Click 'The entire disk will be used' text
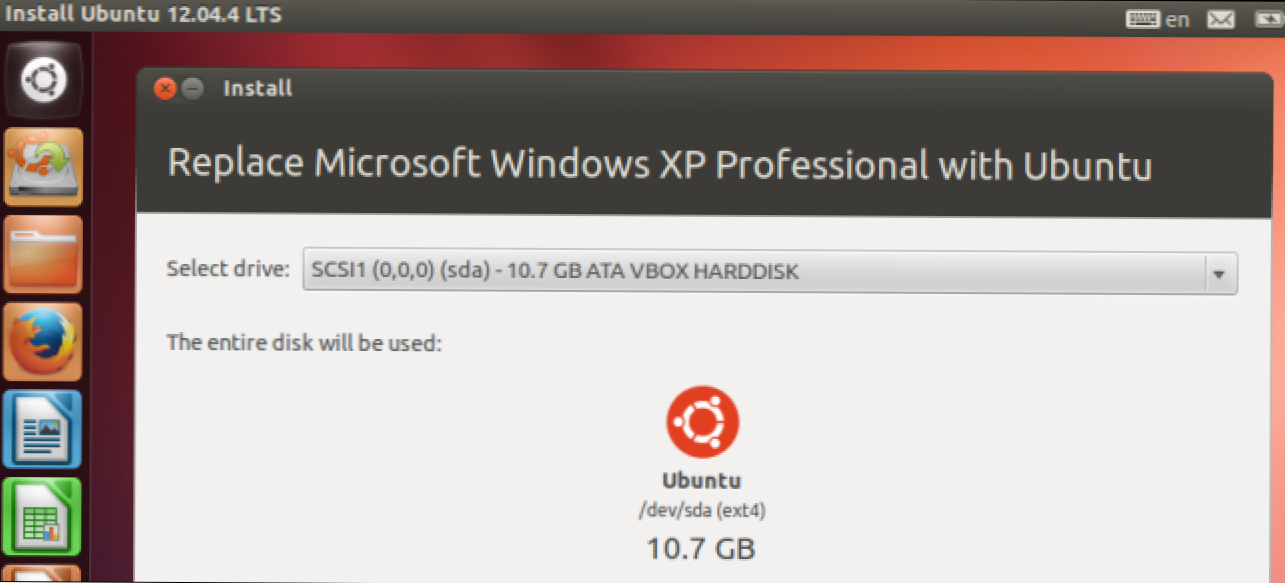This screenshot has height=583, width=1285. 304,343
